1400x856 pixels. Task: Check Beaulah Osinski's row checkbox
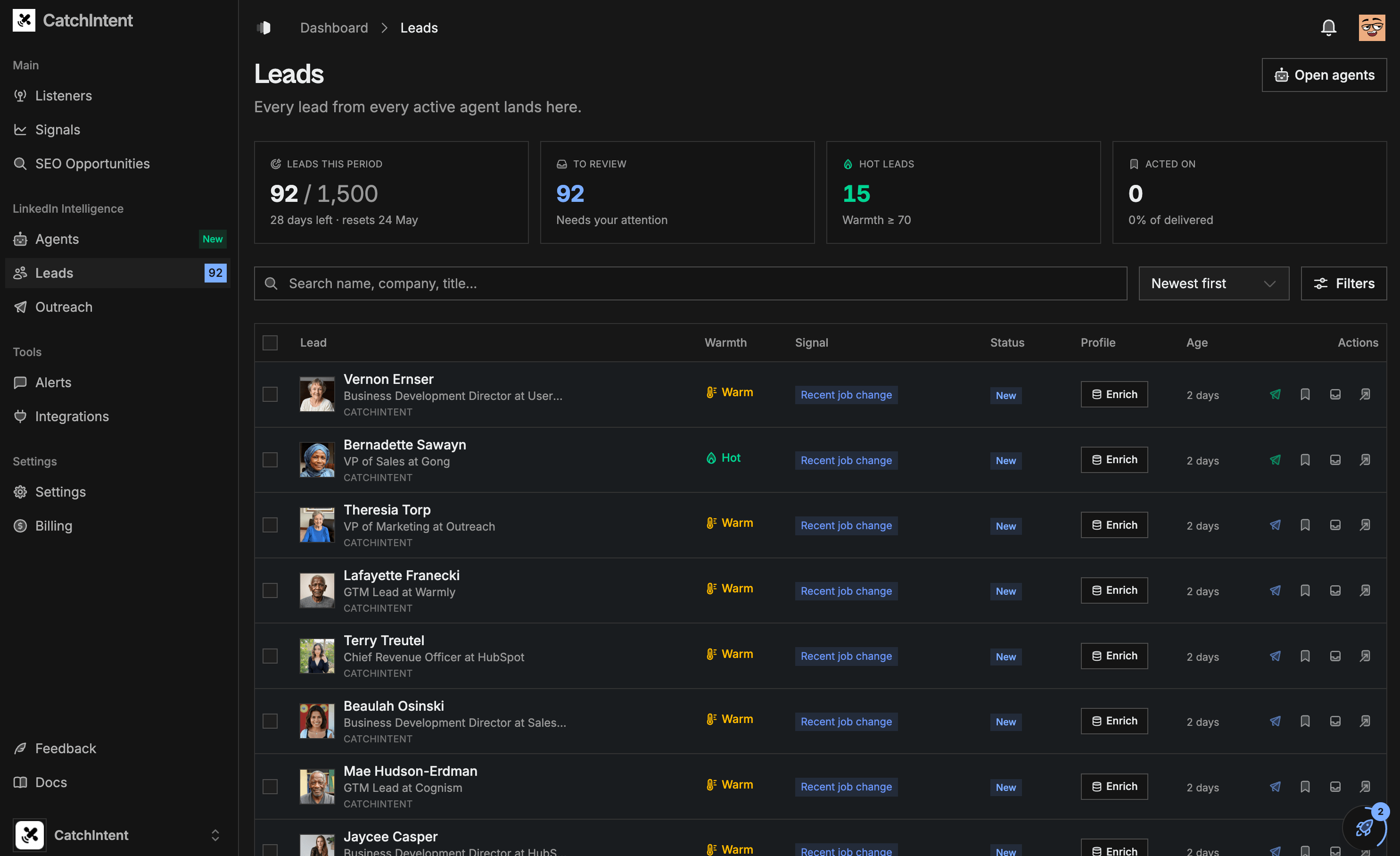click(270, 721)
